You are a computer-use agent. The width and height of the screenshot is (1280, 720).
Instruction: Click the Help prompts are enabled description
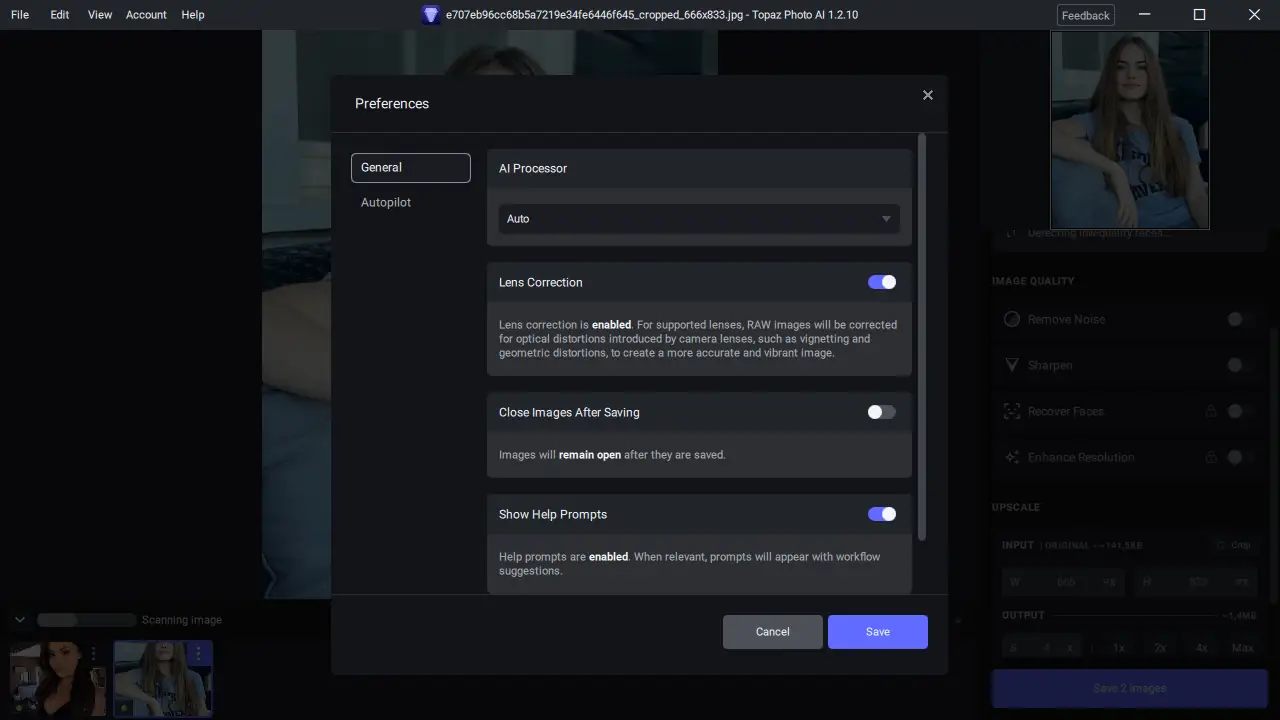(690, 564)
